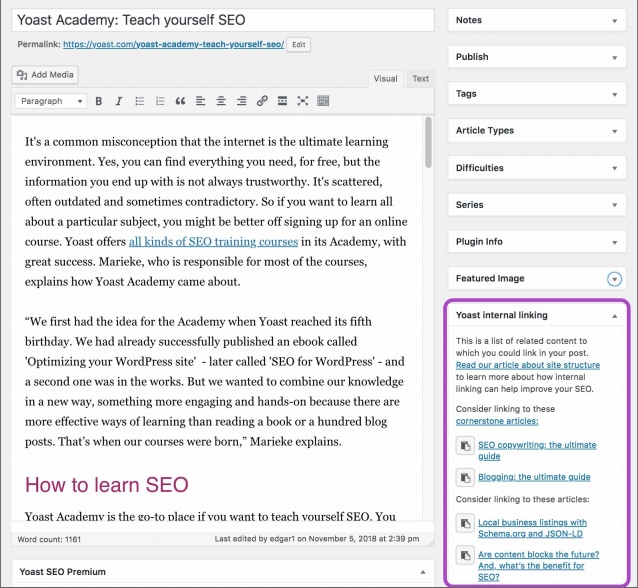
Task: Click Edit button next to permalink
Action: tap(298, 45)
